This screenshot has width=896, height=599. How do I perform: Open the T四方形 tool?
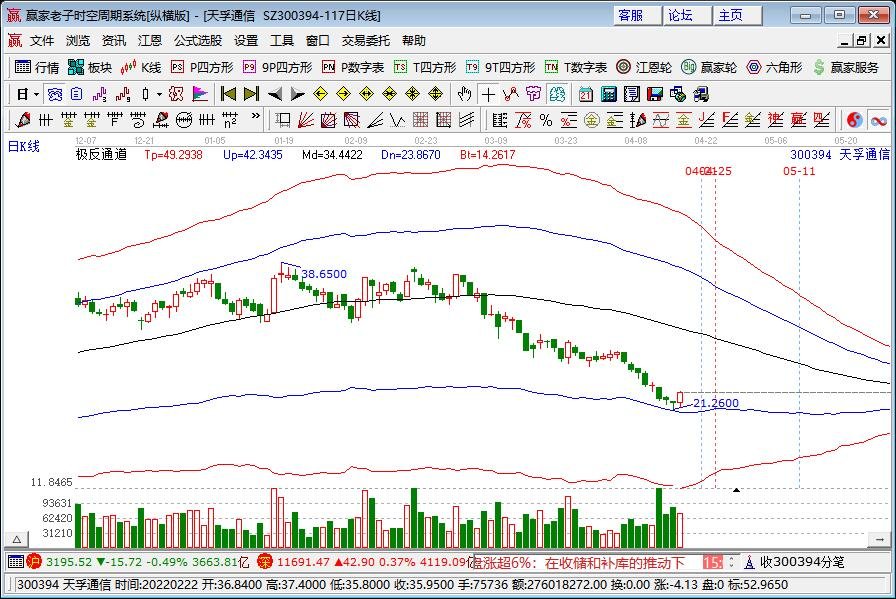(425, 67)
